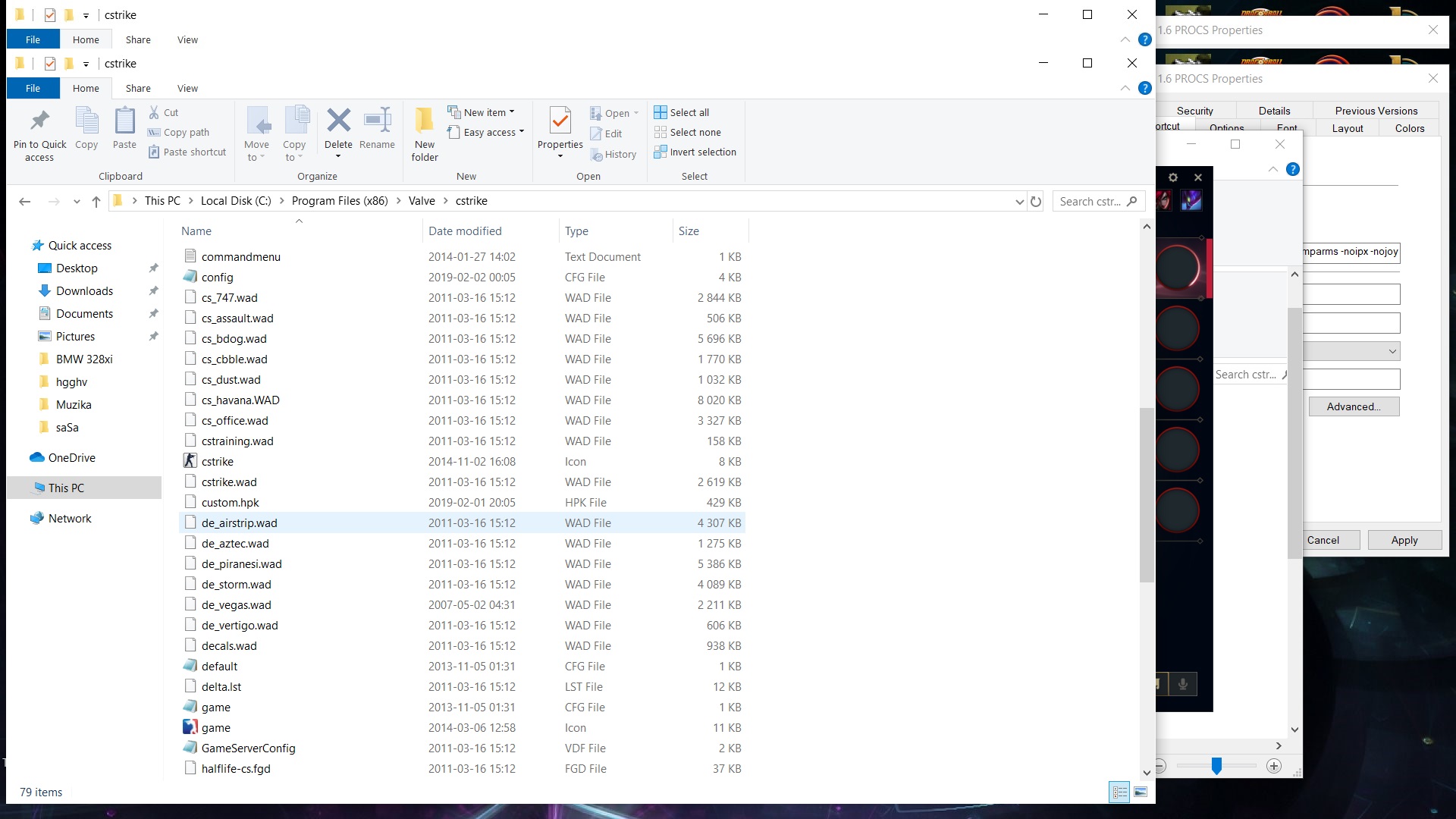This screenshot has height=819, width=1456.
Task: Create a New folder from the ribbon
Action: click(425, 134)
